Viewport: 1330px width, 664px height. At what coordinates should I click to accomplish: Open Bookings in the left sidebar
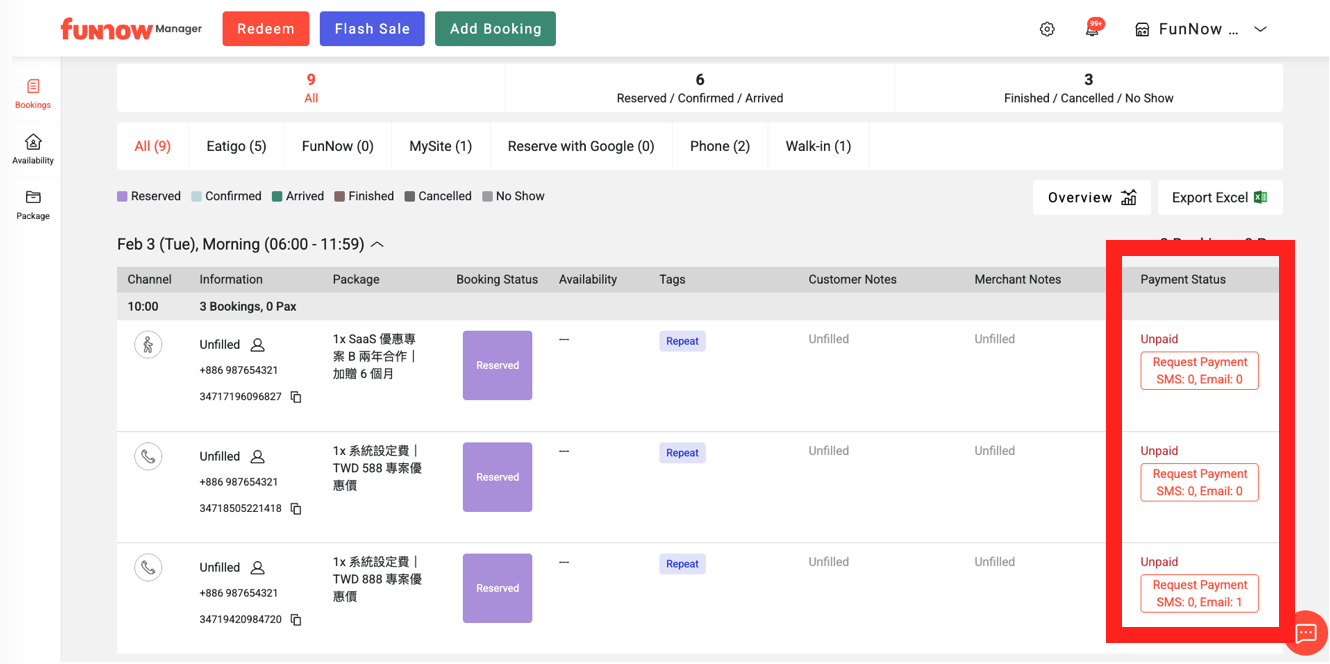33,94
